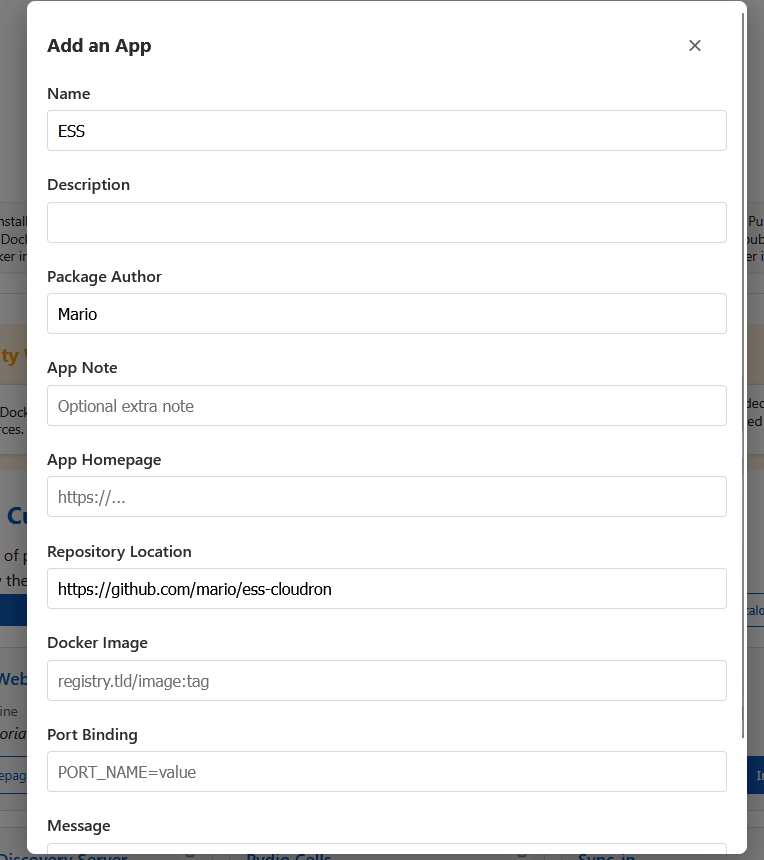Image resolution: width=764 pixels, height=860 pixels.
Task: Click the App Homepage label
Action: click(x=104, y=460)
